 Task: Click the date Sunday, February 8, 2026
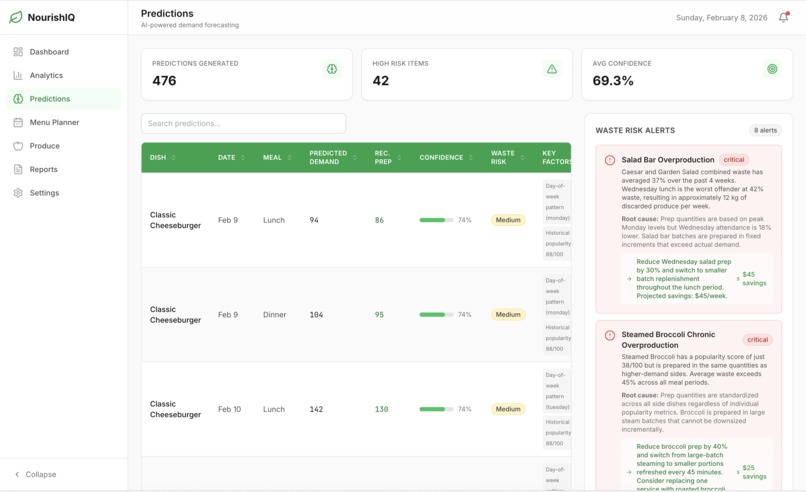pyautogui.click(x=721, y=17)
